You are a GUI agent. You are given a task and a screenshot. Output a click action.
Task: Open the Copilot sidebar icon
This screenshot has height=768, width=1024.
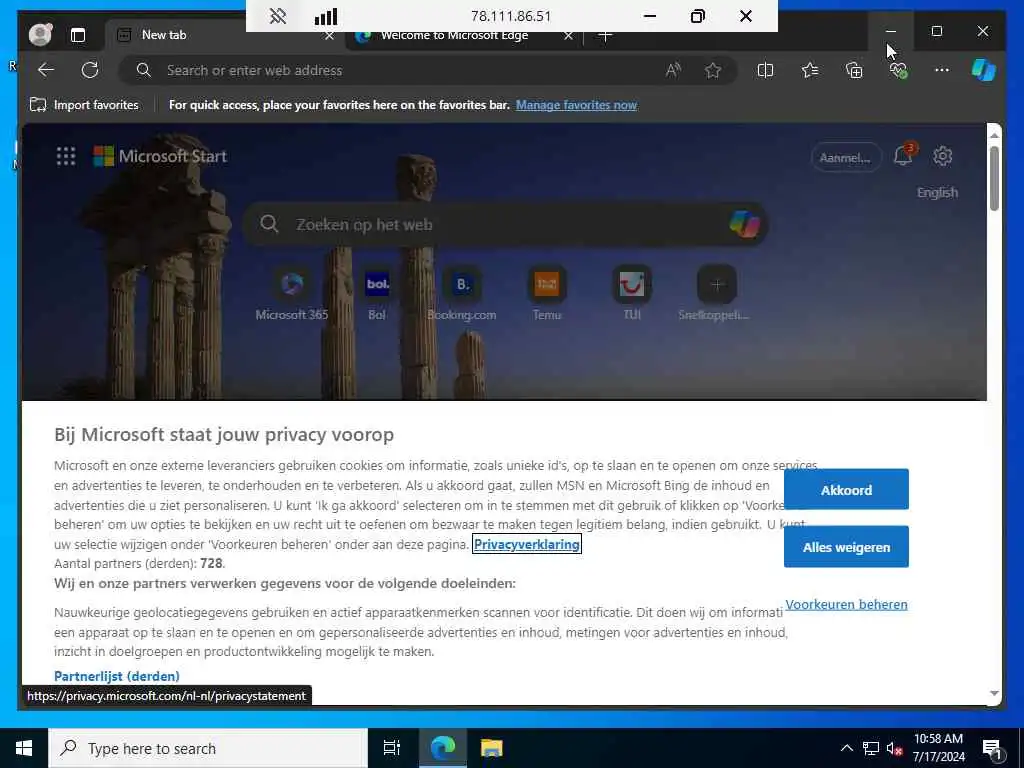(x=984, y=70)
